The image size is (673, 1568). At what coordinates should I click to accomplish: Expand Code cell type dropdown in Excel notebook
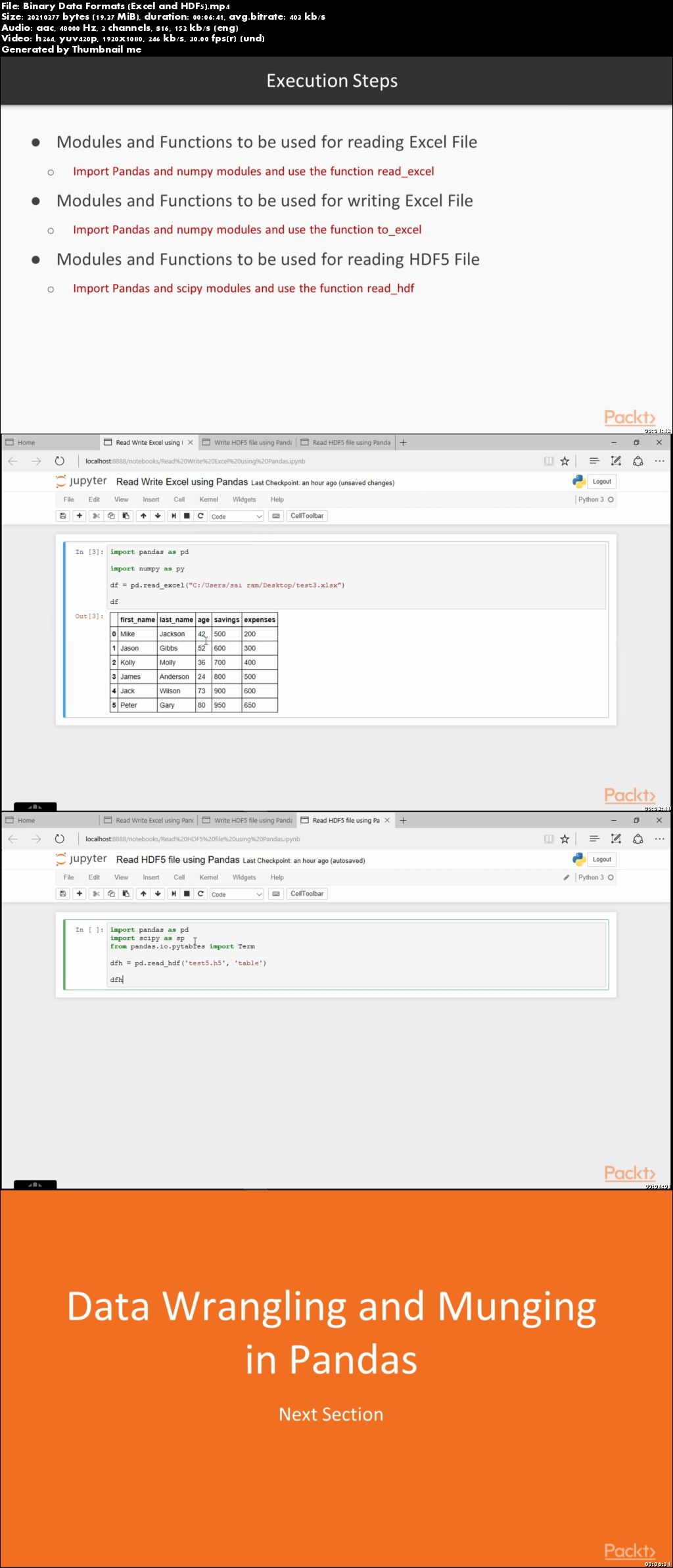tap(237, 517)
